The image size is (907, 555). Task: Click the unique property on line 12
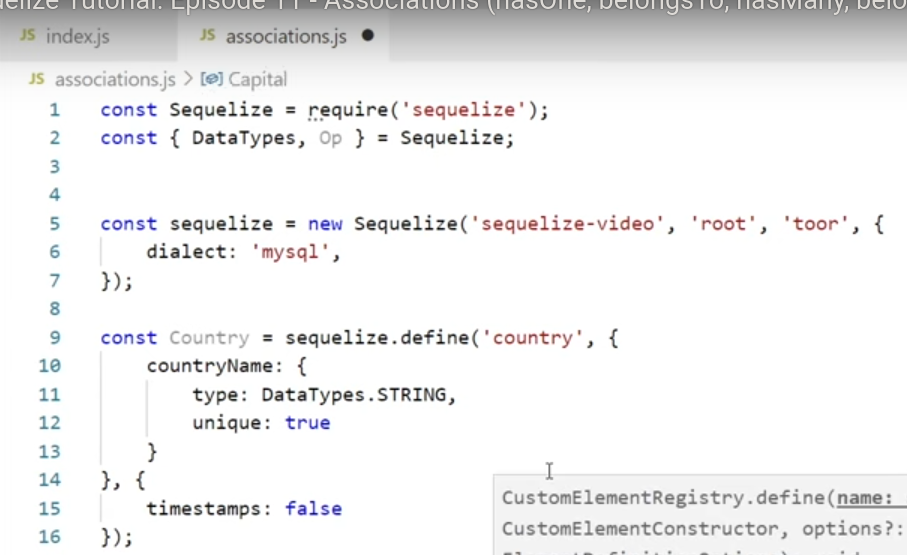tap(226, 423)
